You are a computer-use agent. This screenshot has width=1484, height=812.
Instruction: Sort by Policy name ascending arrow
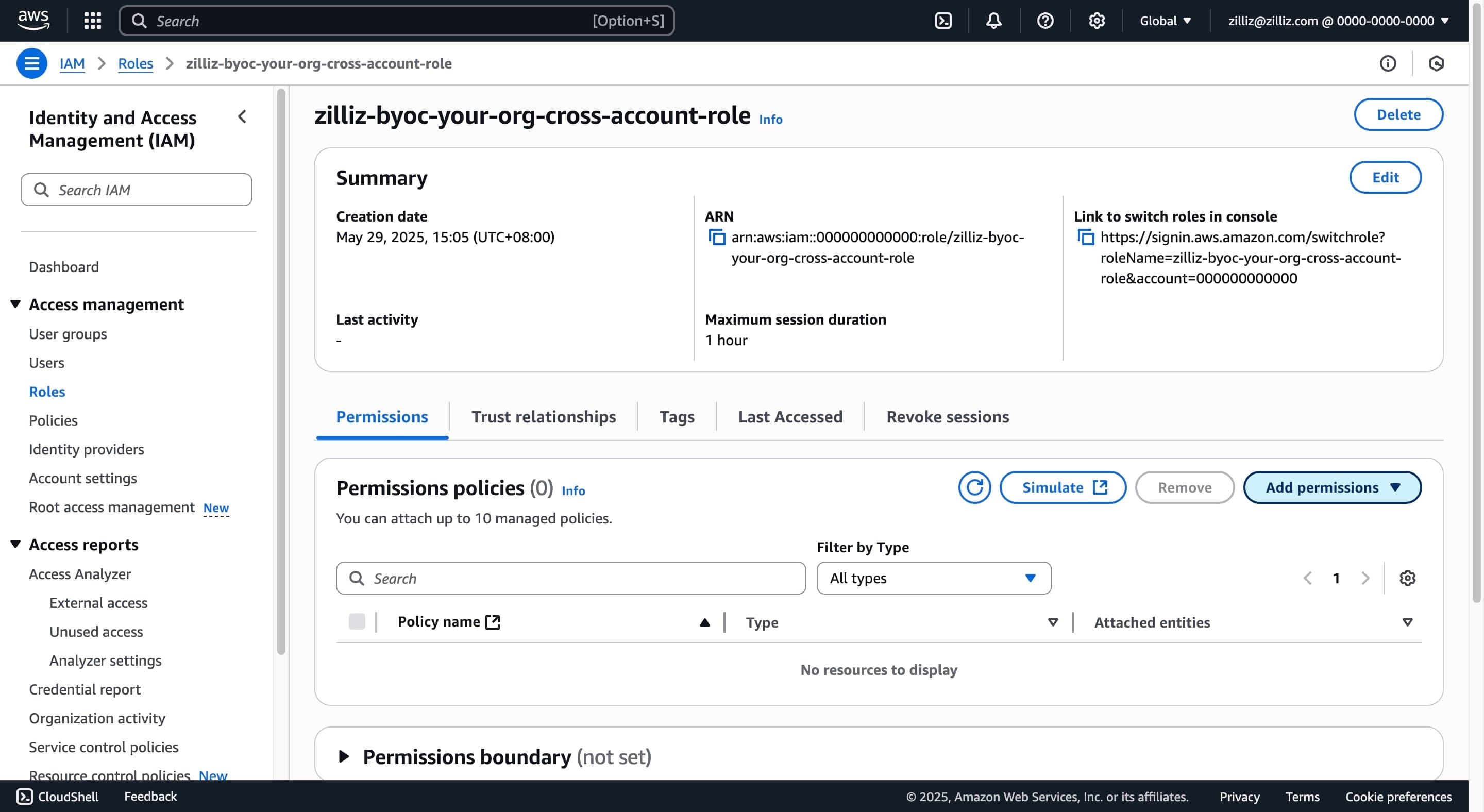tap(704, 622)
